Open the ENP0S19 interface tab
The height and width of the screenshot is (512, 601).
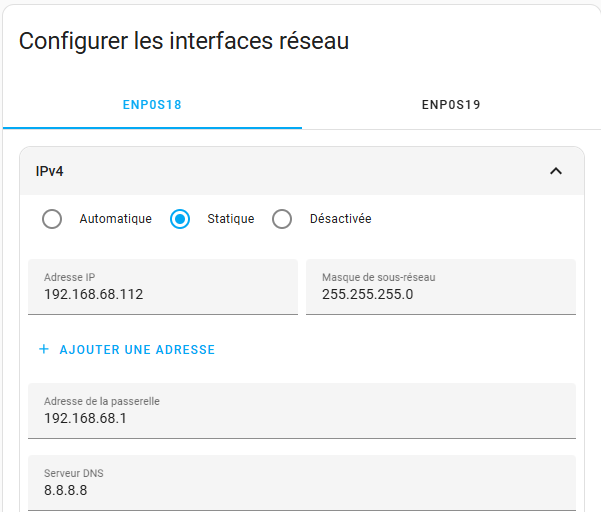pyautogui.click(x=451, y=105)
